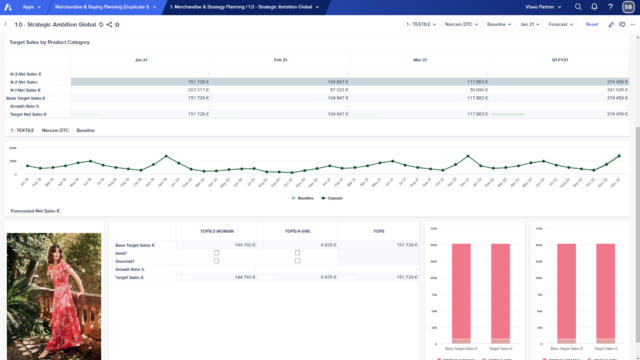Open the Apps menu
640x360 pixels.
[x=31, y=7]
